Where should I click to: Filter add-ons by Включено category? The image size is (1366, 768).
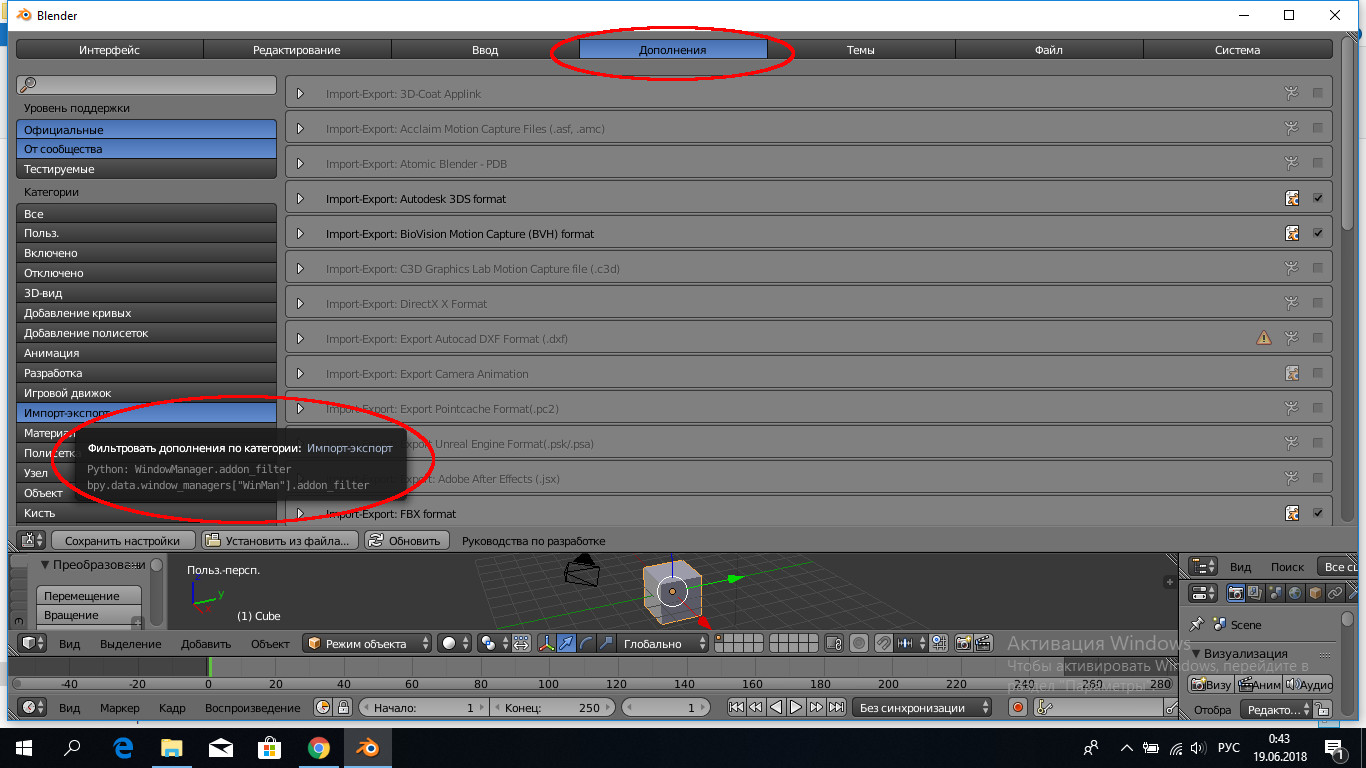[146, 253]
